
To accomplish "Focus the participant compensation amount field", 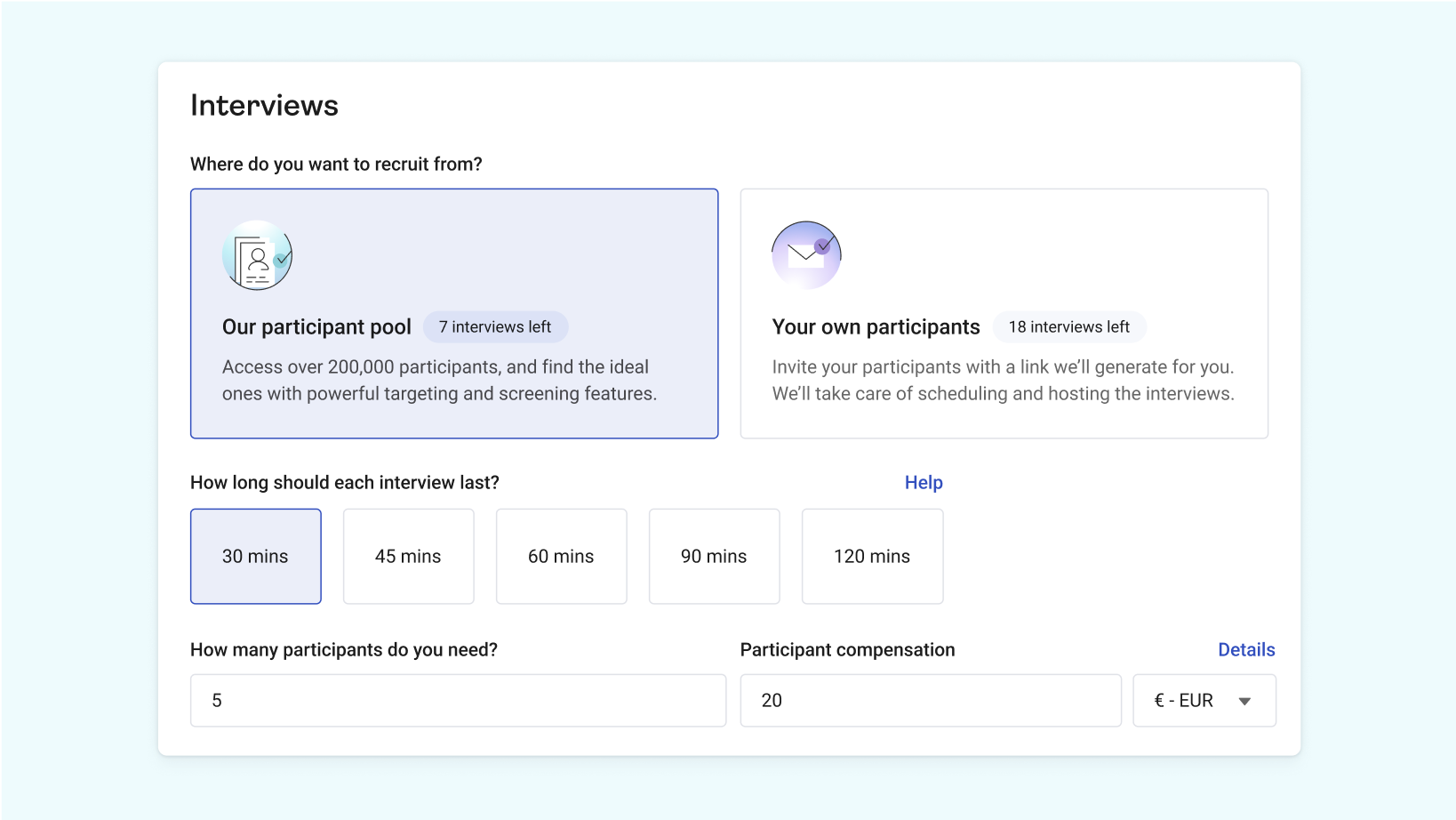I will [x=931, y=701].
